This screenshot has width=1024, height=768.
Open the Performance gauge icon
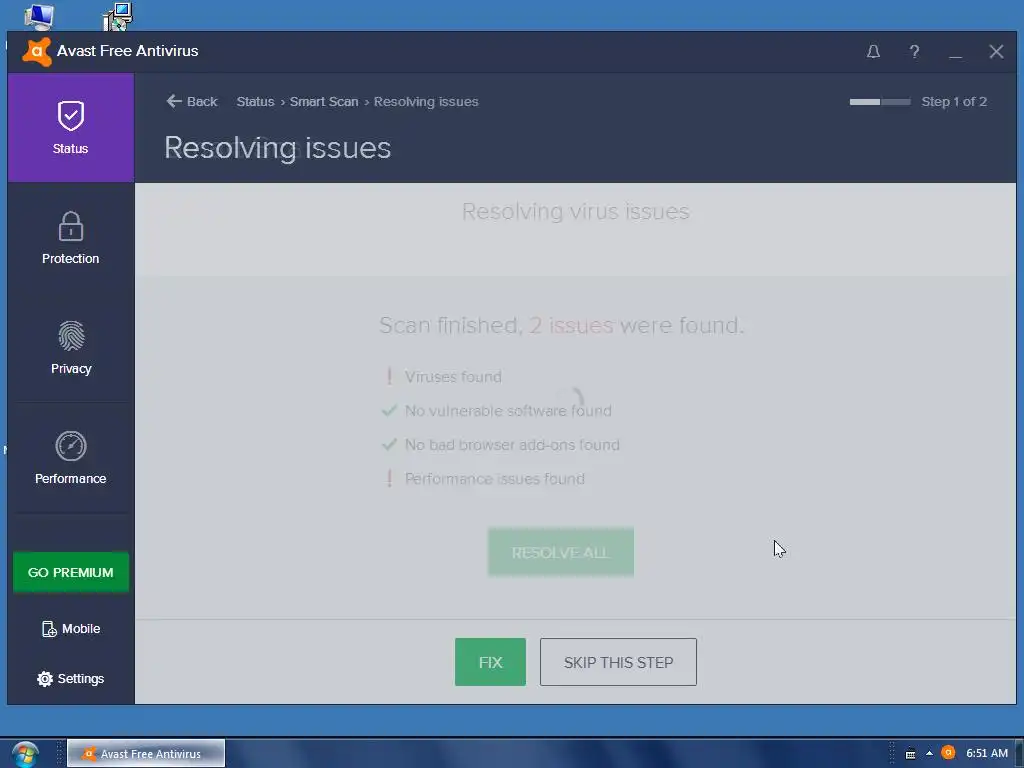[x=71, y=446]
